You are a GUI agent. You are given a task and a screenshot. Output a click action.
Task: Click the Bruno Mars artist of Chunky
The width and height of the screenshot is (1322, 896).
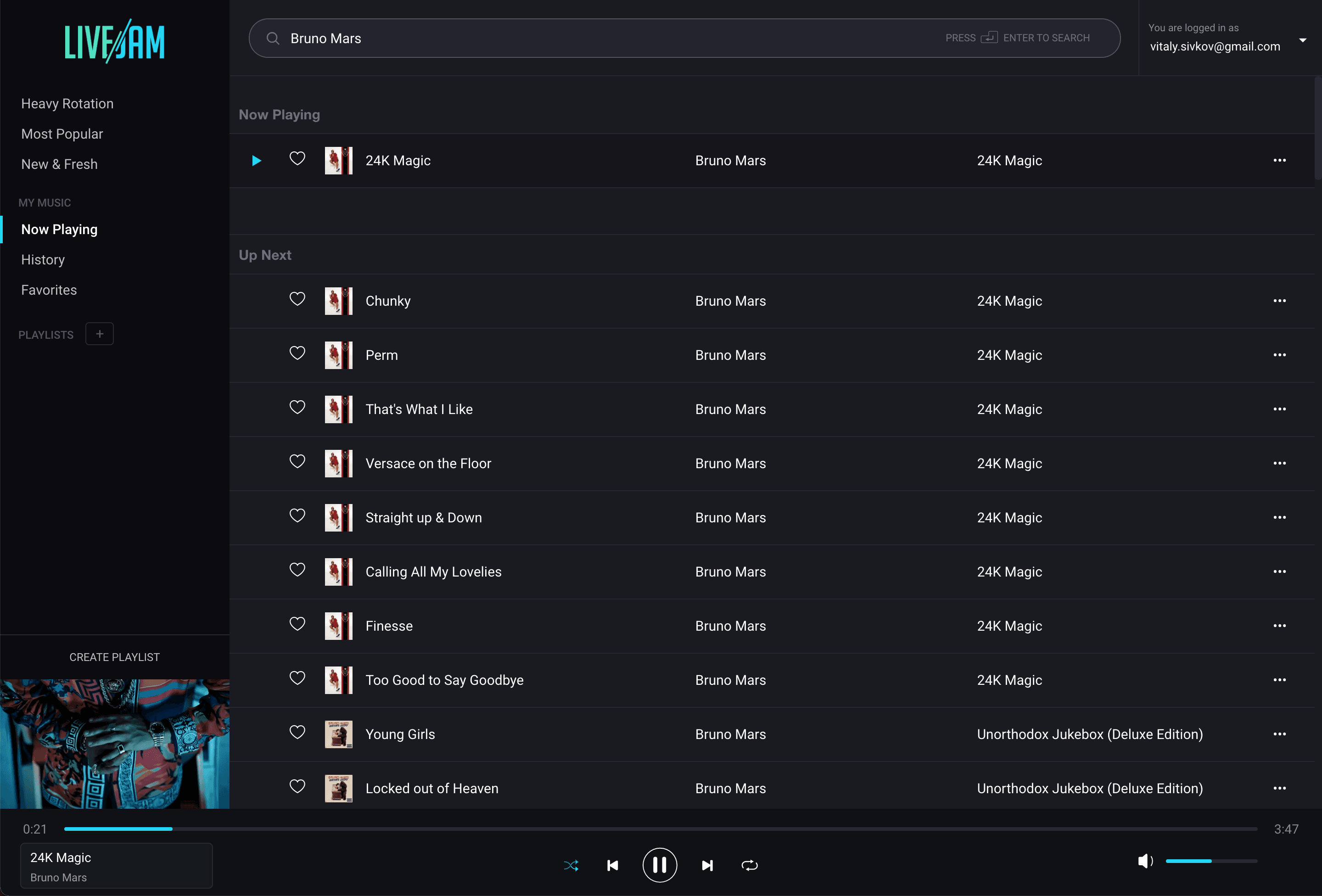(730, 301)
